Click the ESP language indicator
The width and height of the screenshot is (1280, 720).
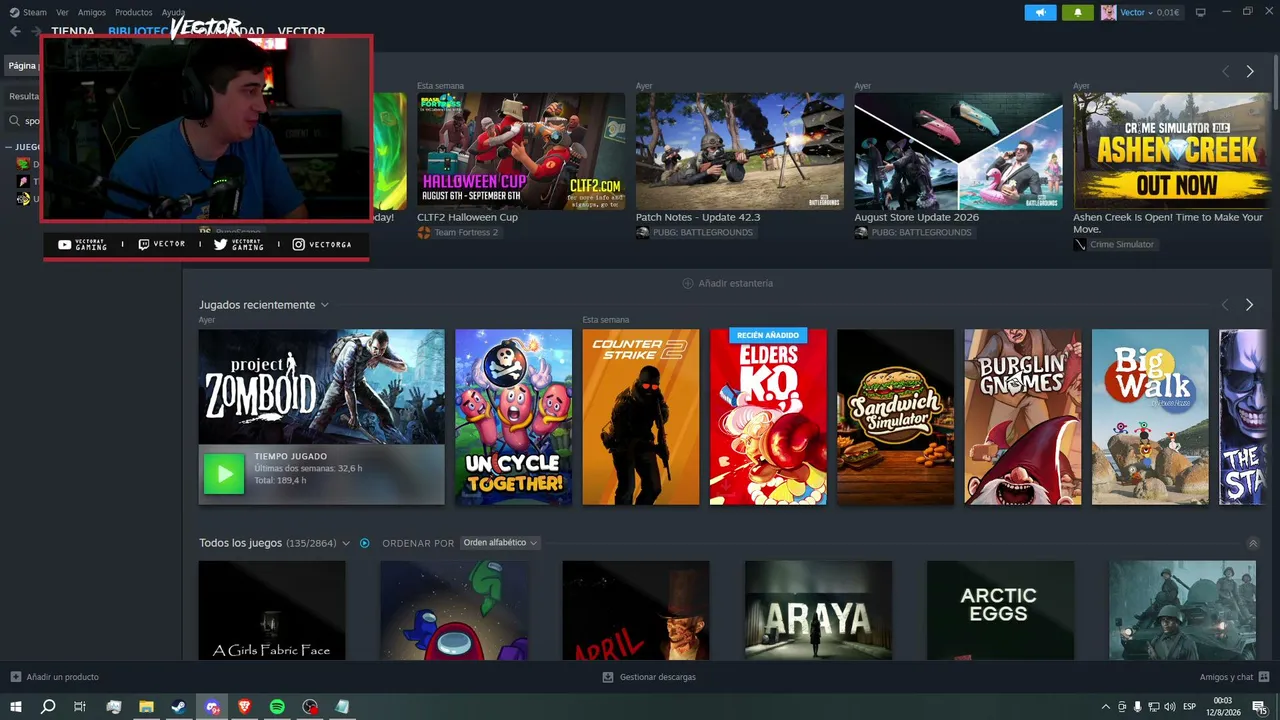click(1190, 707)
